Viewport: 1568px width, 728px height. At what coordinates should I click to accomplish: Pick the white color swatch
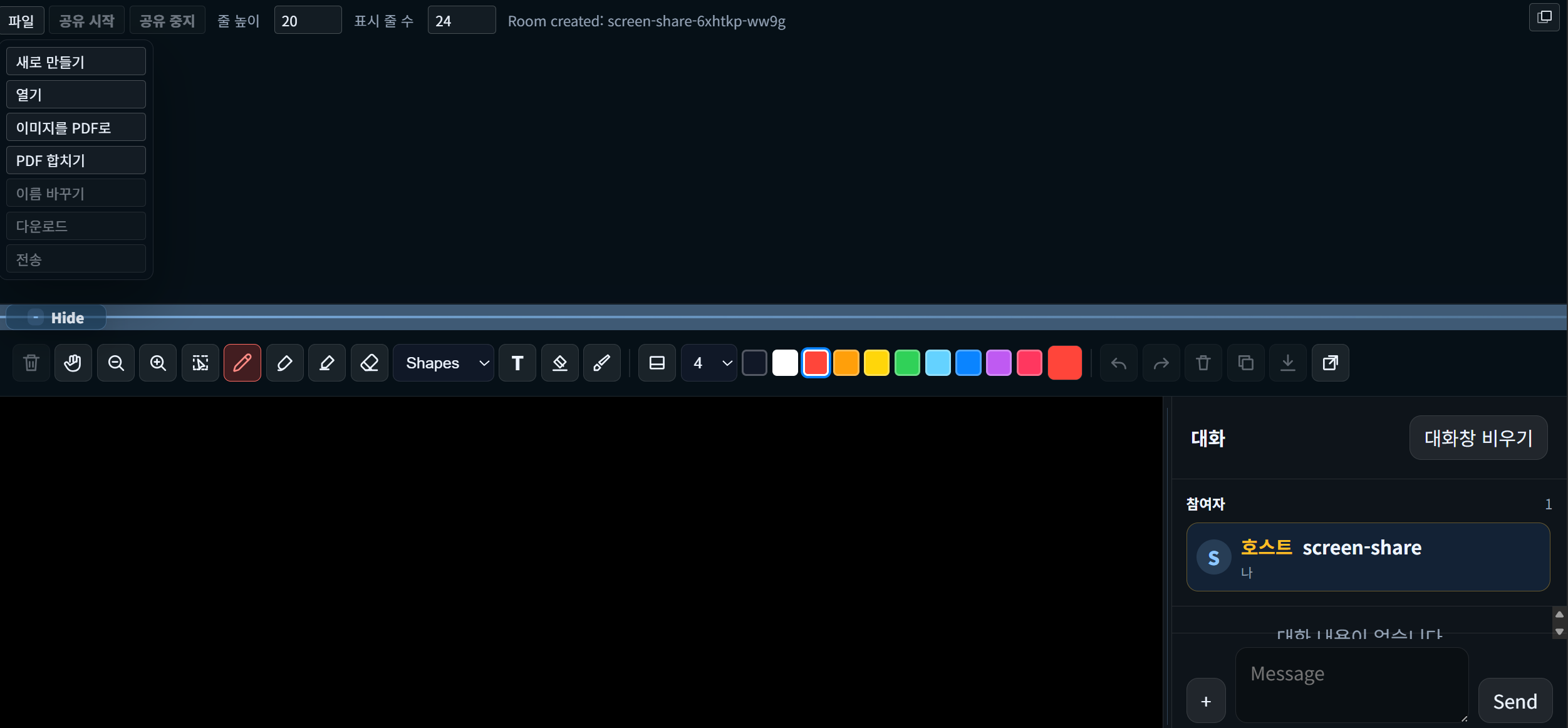tap(785, 363)
